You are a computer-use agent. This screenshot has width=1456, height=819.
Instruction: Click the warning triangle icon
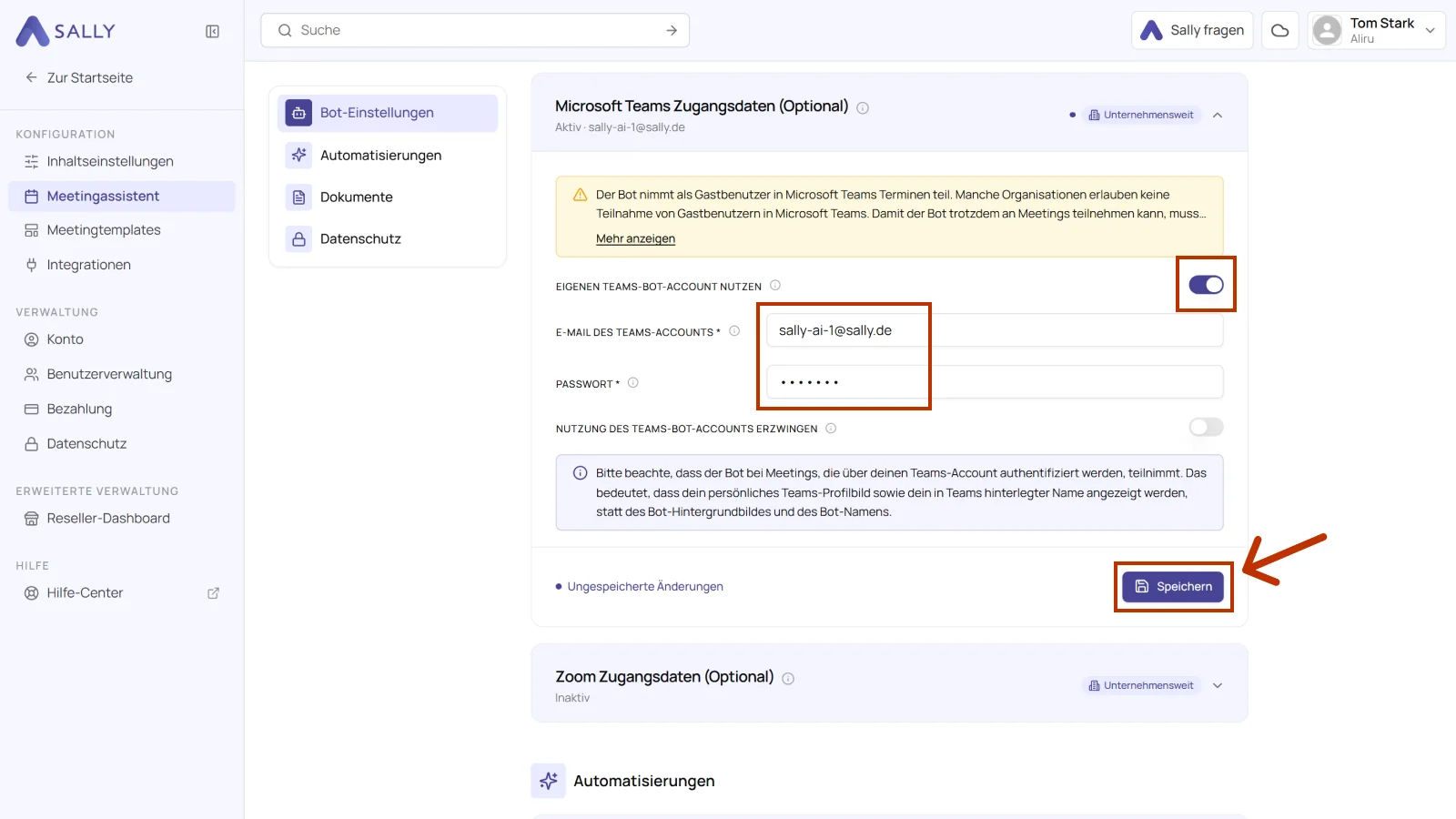[x=580, y=195]
